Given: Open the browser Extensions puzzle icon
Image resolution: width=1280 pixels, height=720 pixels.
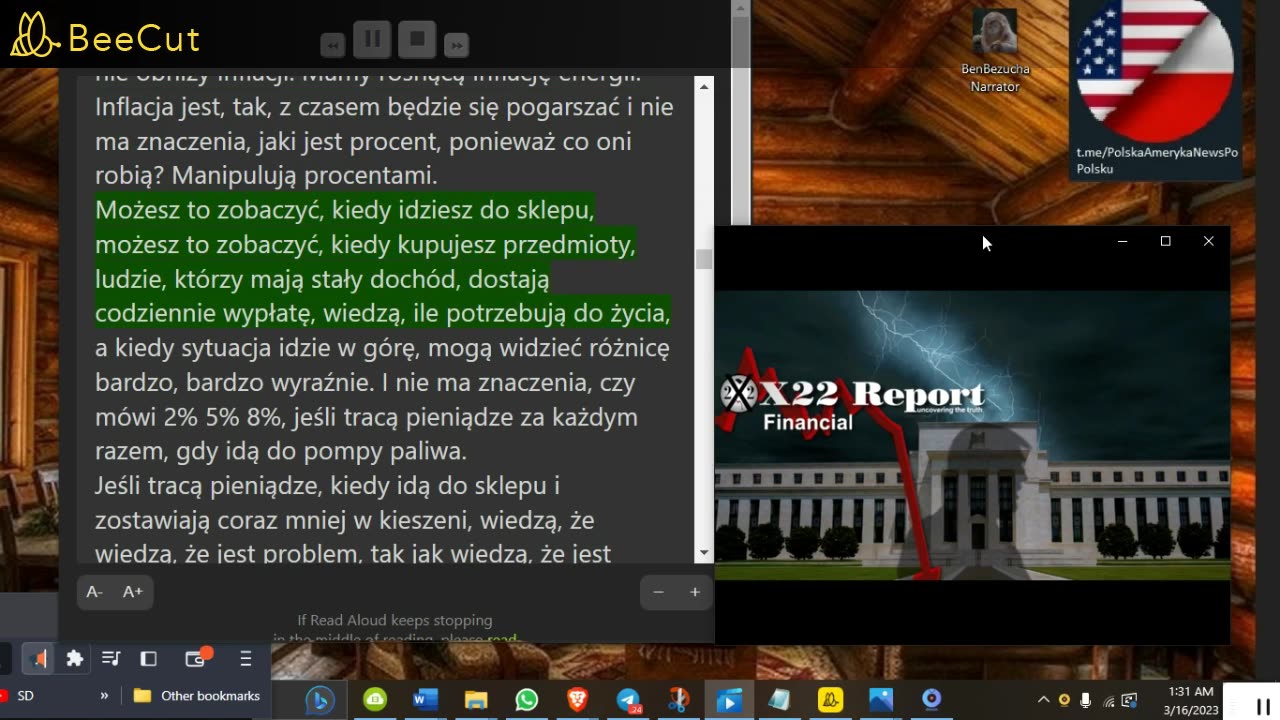Looking at the screenshot, I should [x=74, y=658].
